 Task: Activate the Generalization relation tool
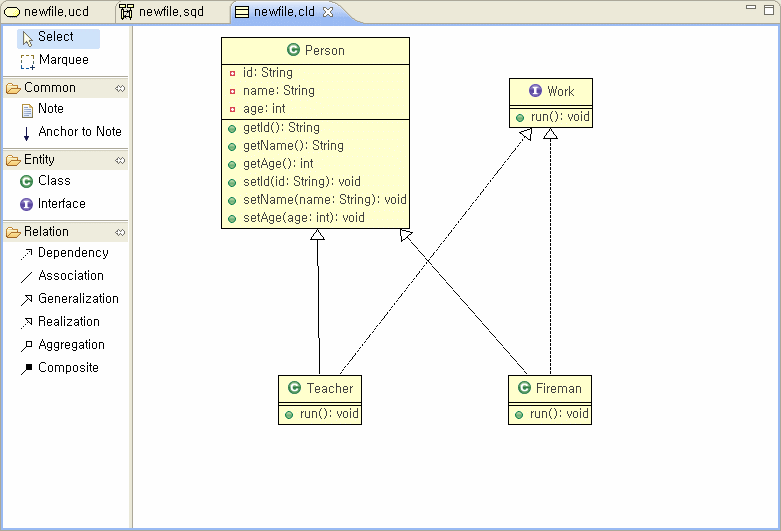(77, 299)
